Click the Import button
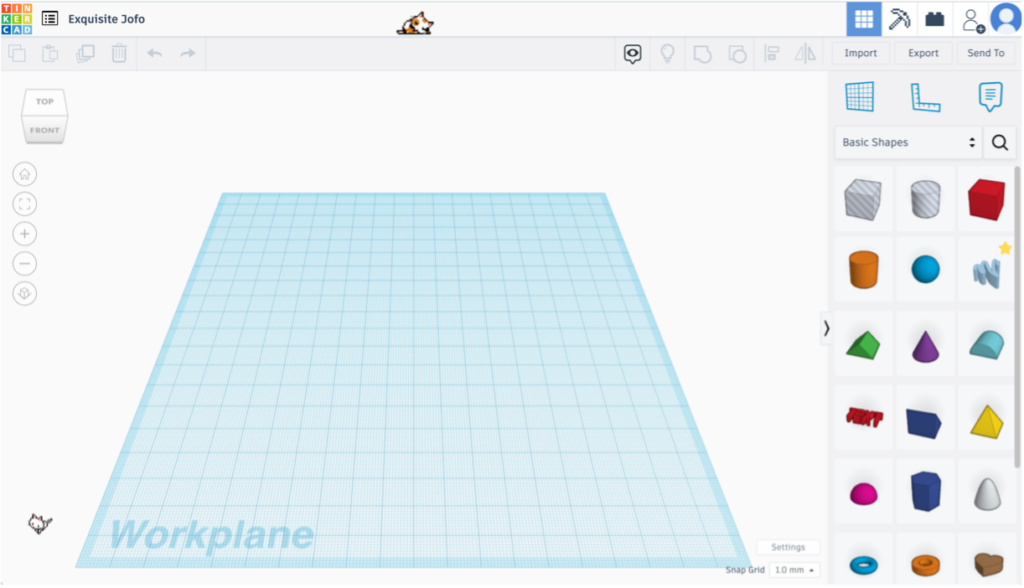This screenshot has height=588, width=1024. point(860,53)
